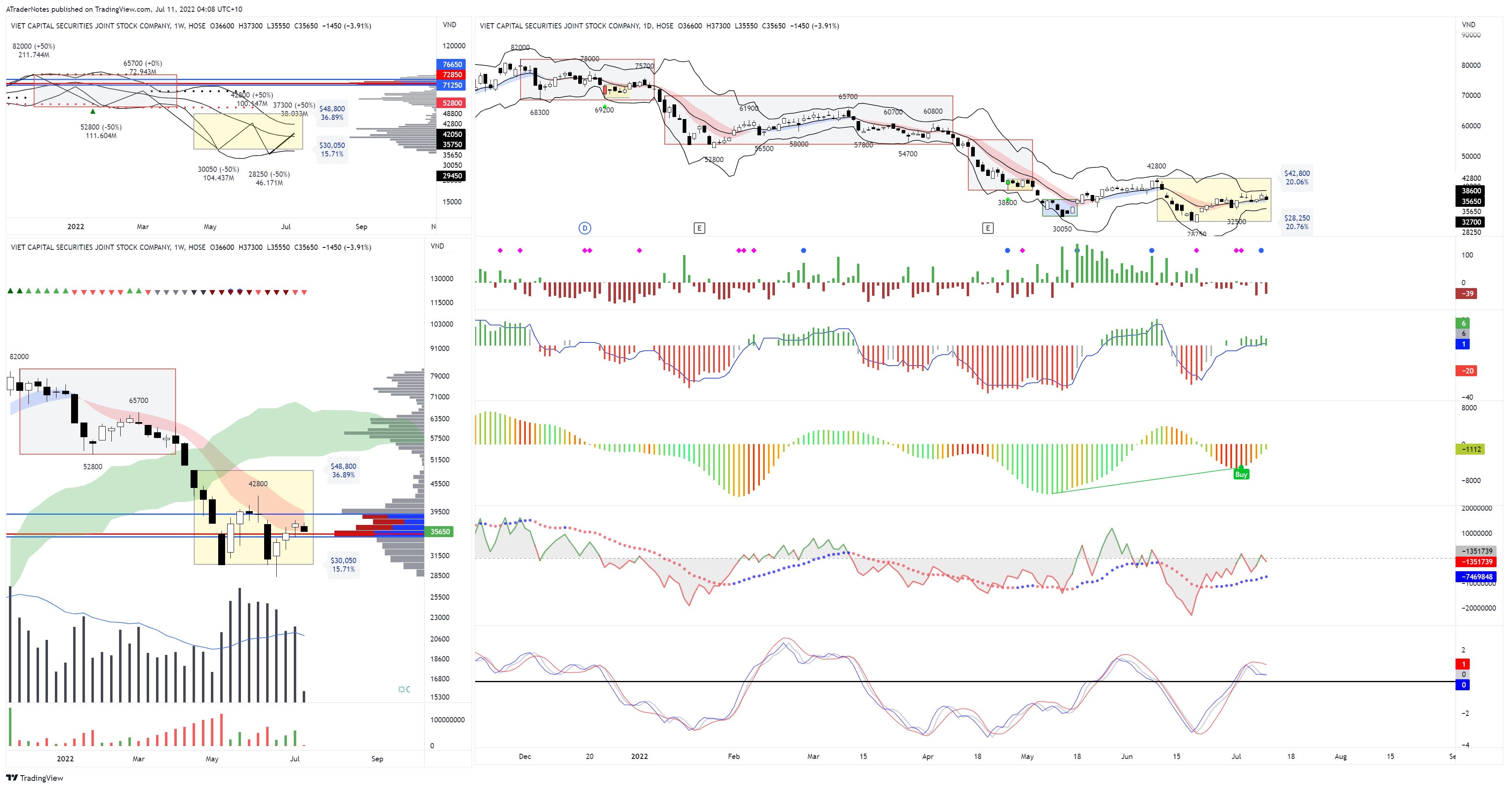1512x789 pixels.
Task: Click the second E earnings icon near July
Action: (987, 228)
